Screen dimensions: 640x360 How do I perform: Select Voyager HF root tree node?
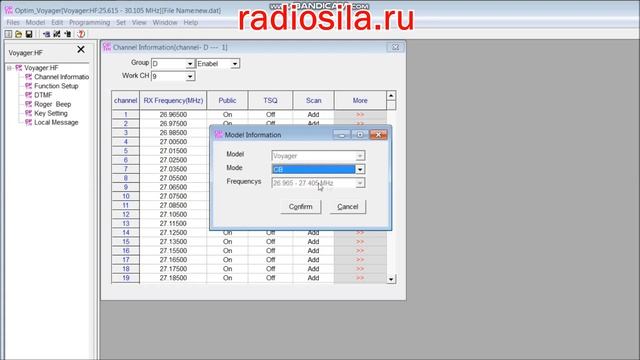(41, 68)
